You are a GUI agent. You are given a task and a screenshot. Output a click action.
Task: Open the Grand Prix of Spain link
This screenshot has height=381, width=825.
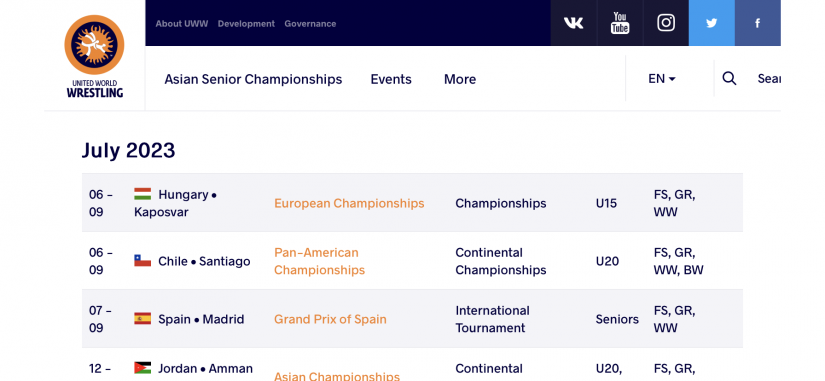[x=330, y=319]
